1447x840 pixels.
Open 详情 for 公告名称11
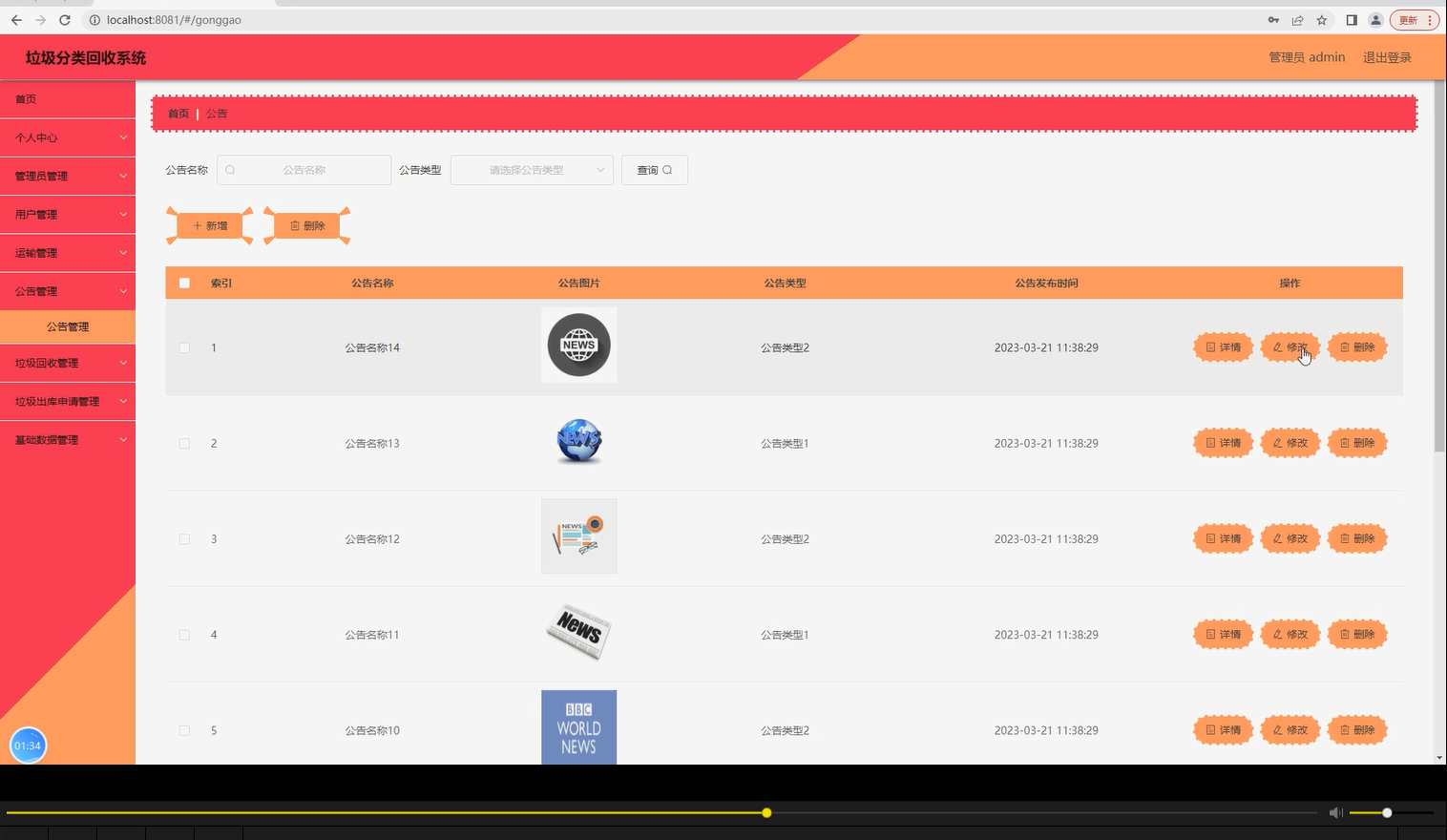coord(1223,634)
